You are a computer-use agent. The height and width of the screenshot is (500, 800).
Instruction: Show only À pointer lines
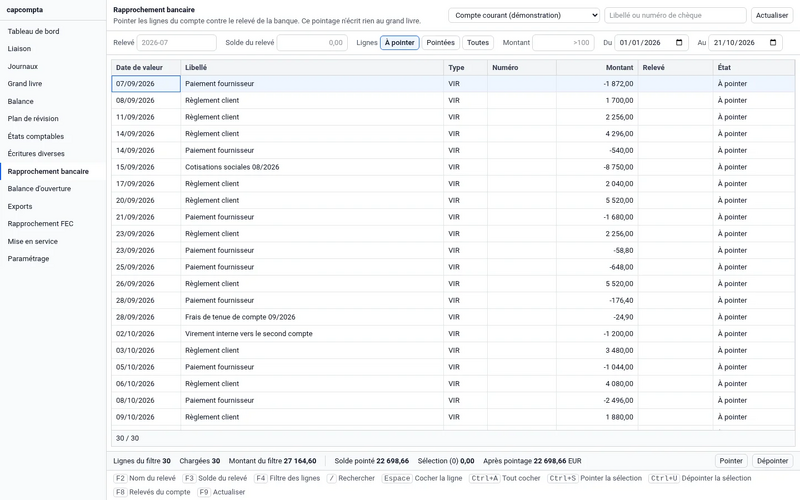pos(399,42)
